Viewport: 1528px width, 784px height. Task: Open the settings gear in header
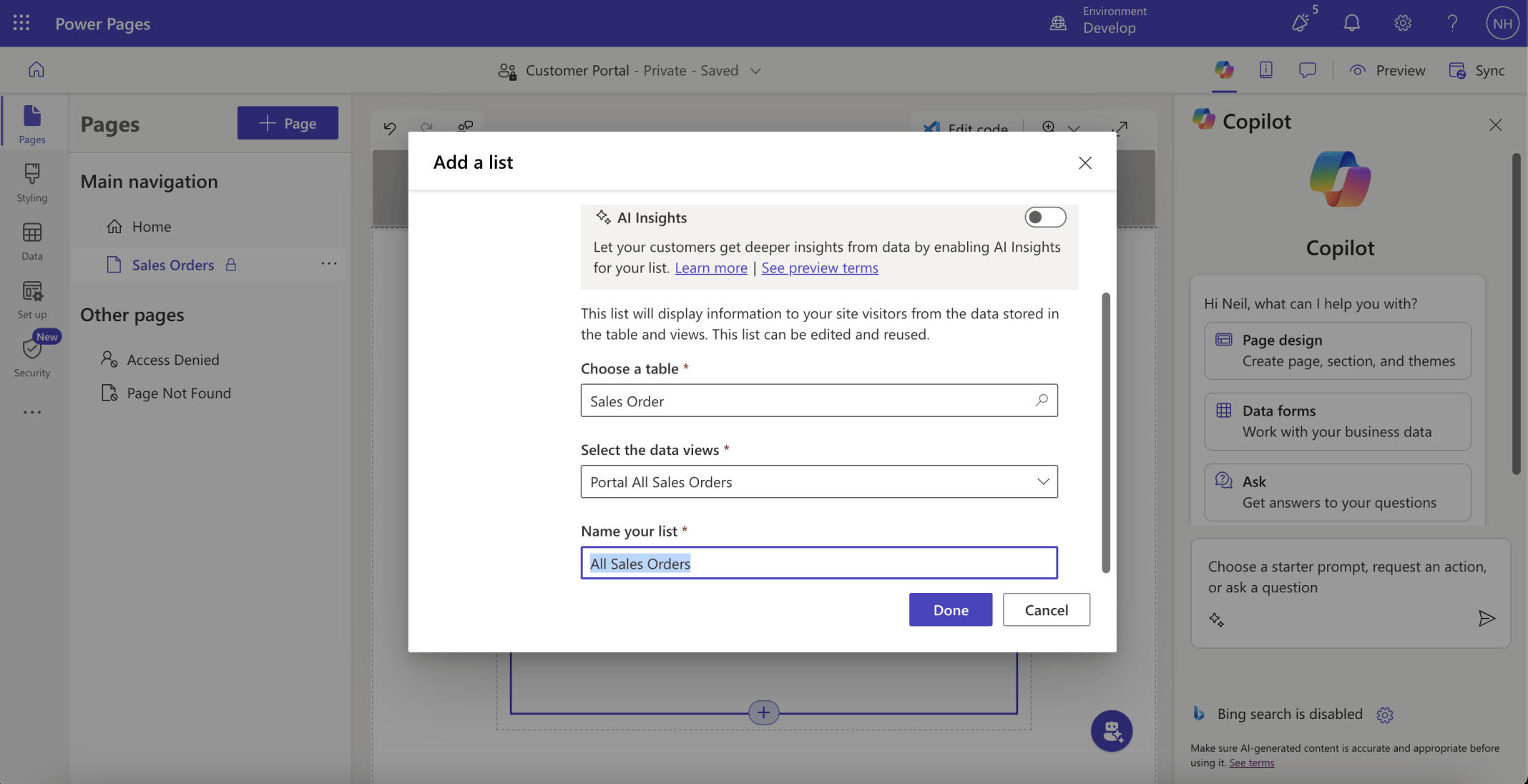coord(1402,23)
